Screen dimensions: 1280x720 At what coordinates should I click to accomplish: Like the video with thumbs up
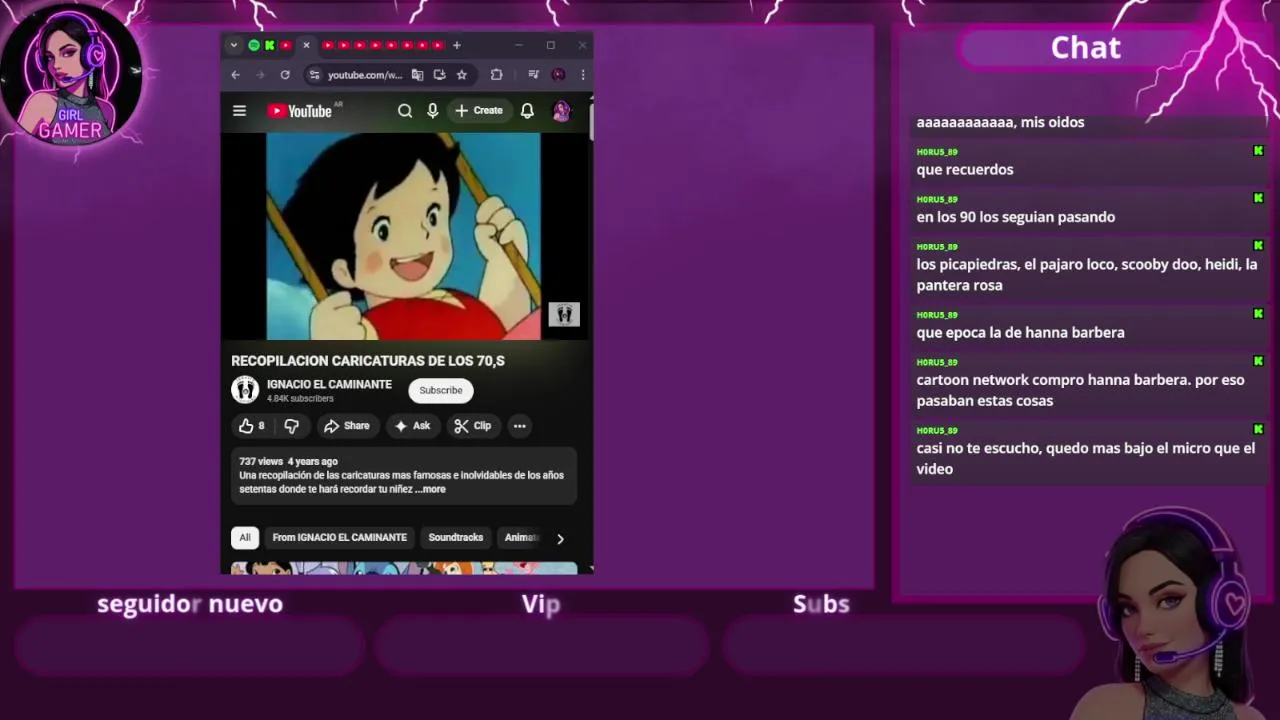[x=251, y=426]
